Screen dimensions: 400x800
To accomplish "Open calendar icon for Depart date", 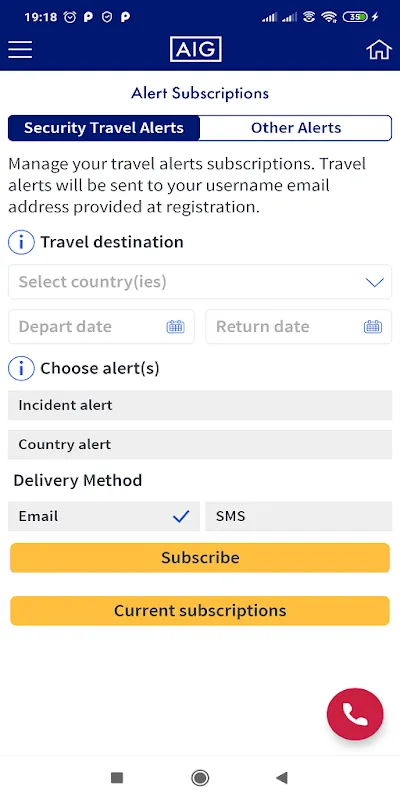I will tap(176, 327).
